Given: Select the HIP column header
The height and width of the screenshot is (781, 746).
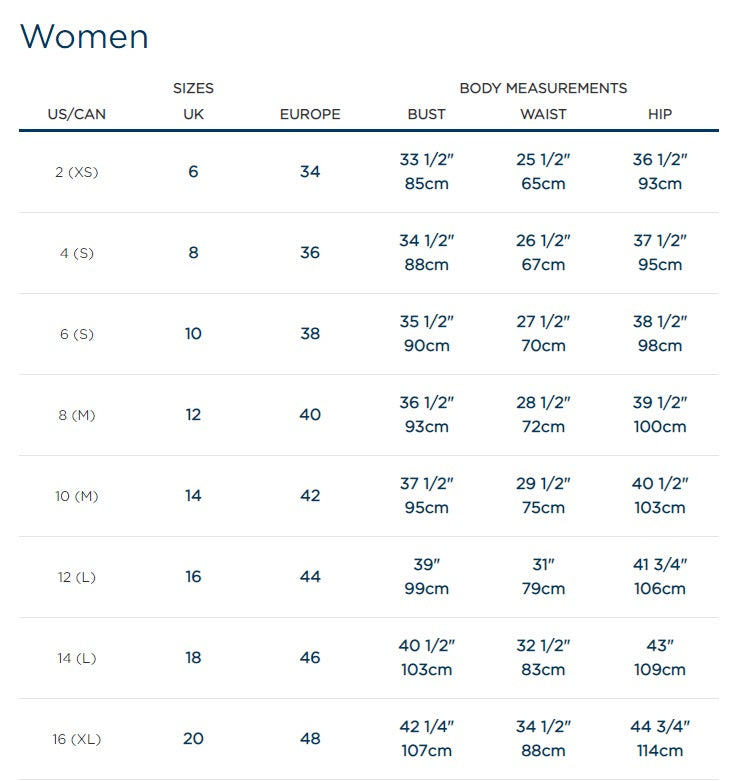Looking at the screenshot, I should tap(660, 114).
